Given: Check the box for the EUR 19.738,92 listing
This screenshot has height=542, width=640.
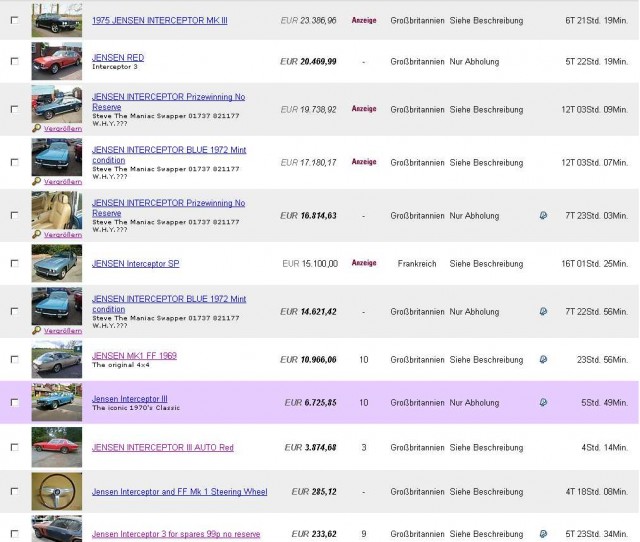Looking at the screenshot, I should [15, 109].
